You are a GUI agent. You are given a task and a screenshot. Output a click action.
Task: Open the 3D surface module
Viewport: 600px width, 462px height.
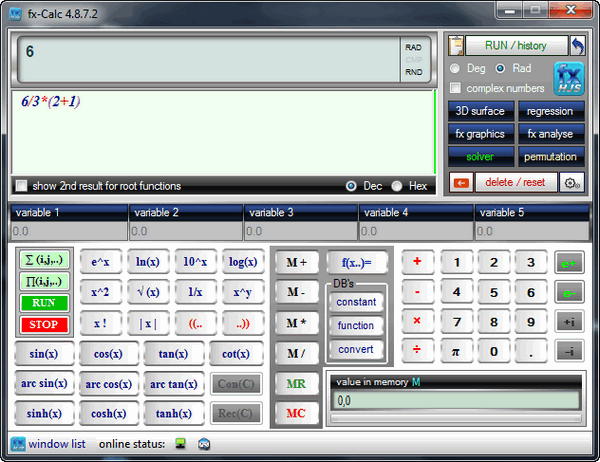[x=481, y=111]
